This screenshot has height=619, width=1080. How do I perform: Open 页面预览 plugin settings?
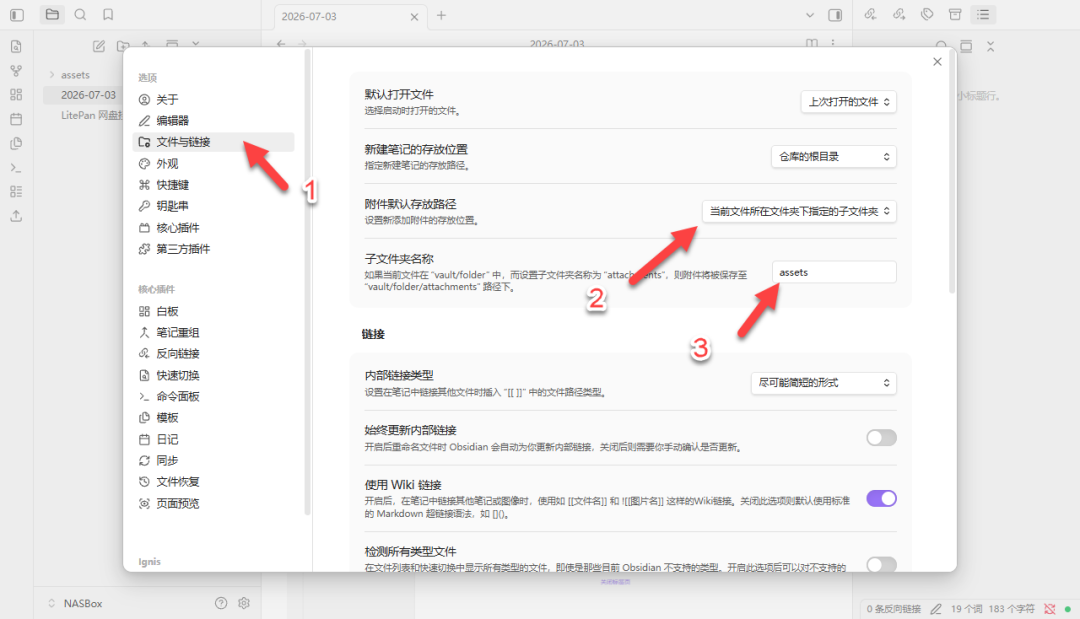click(x=214, y=503)
